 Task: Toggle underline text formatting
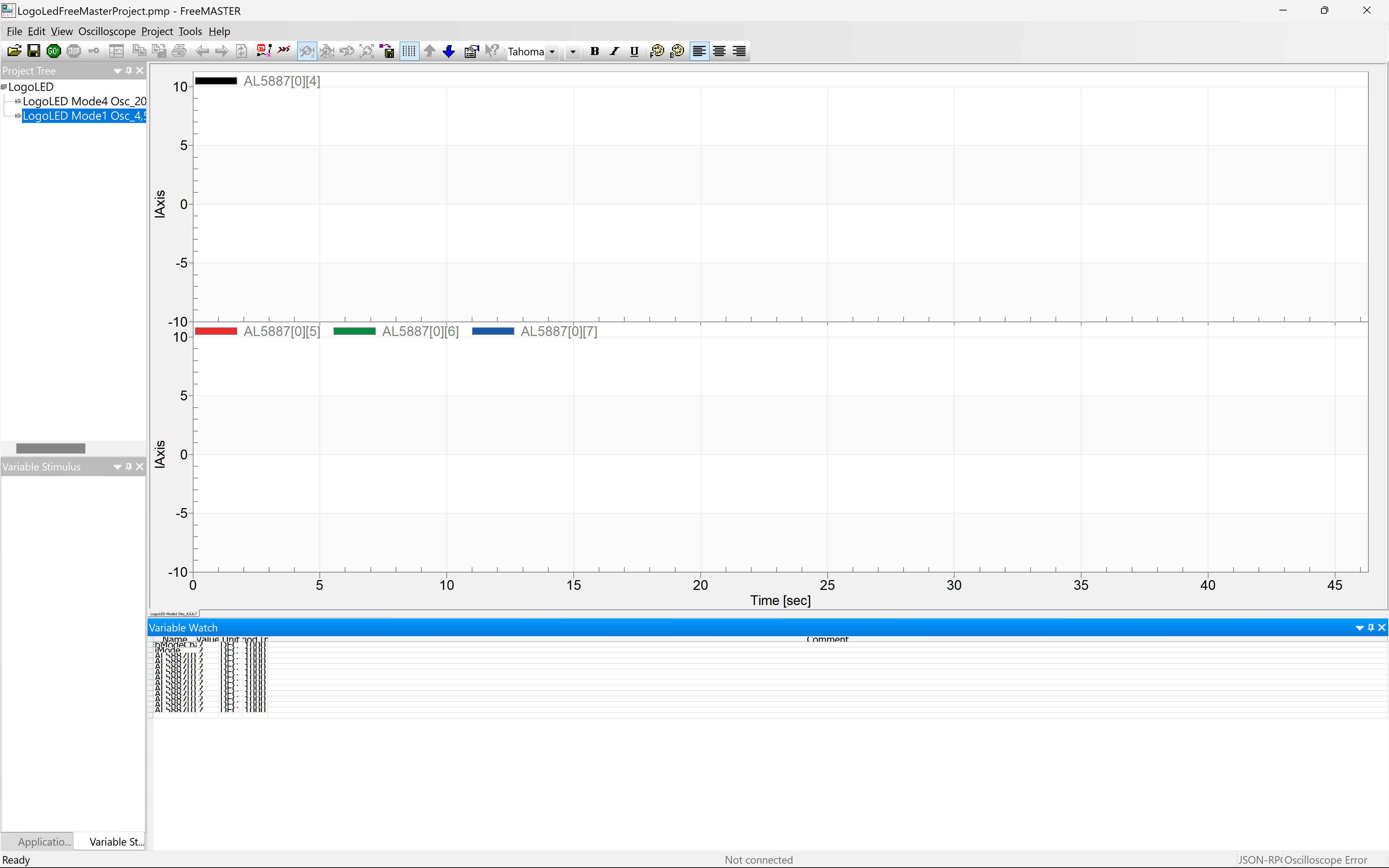(633, 51)
